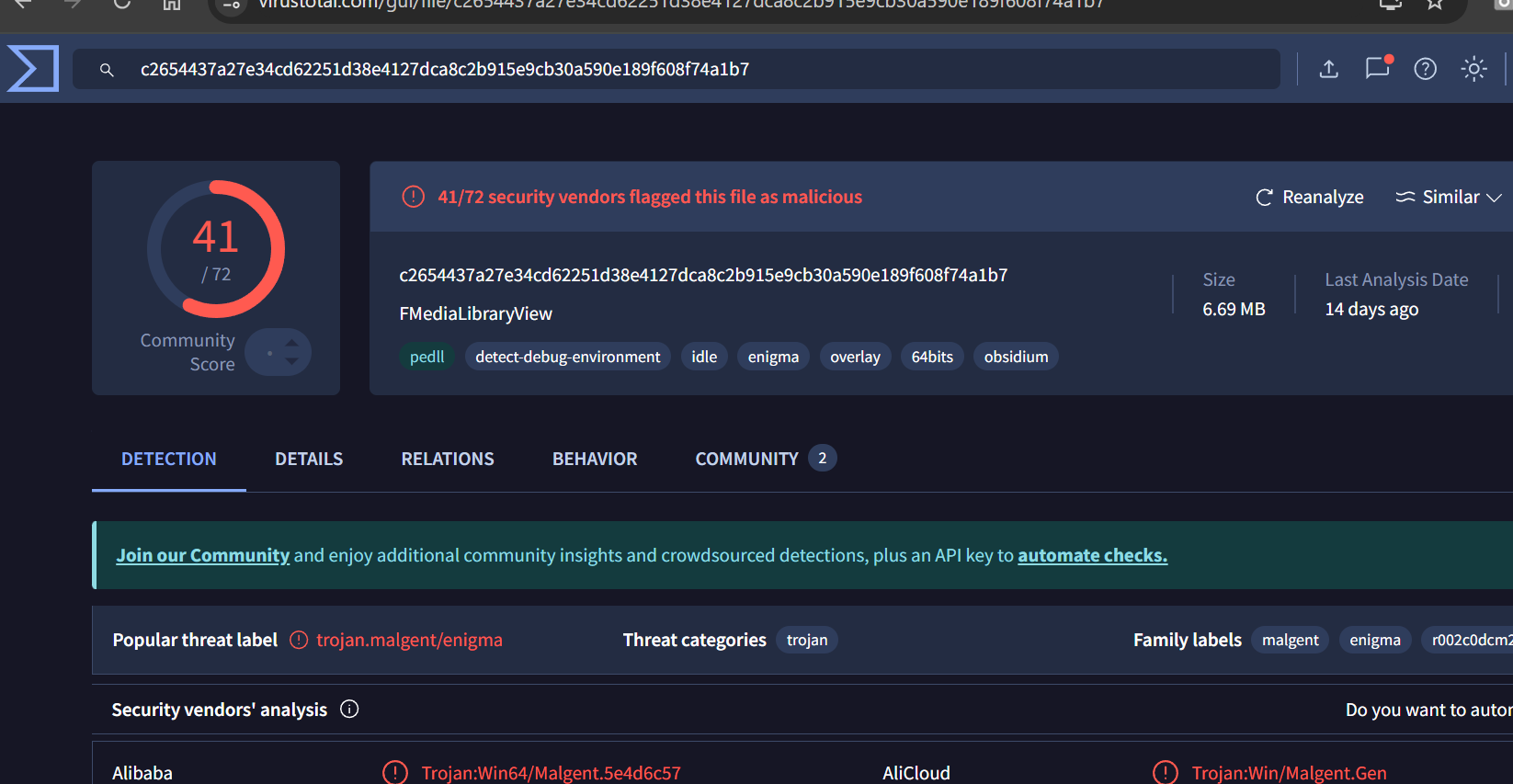Click the malicious alert icon in banner
Viewport: 1513px width, 784px height.
[414, 197]
